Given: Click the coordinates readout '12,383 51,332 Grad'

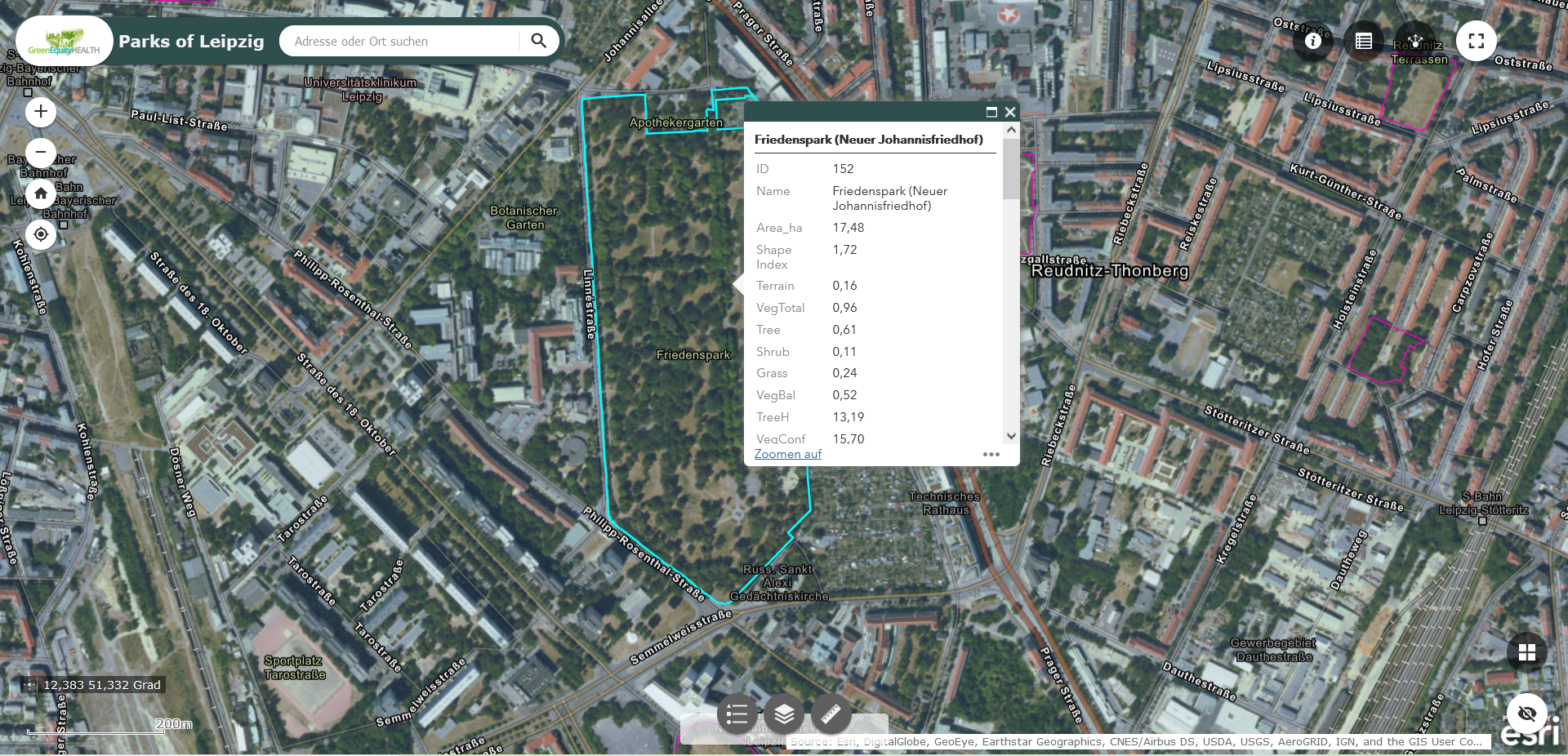Looking at the screenshot, I should tap(102, 685).
